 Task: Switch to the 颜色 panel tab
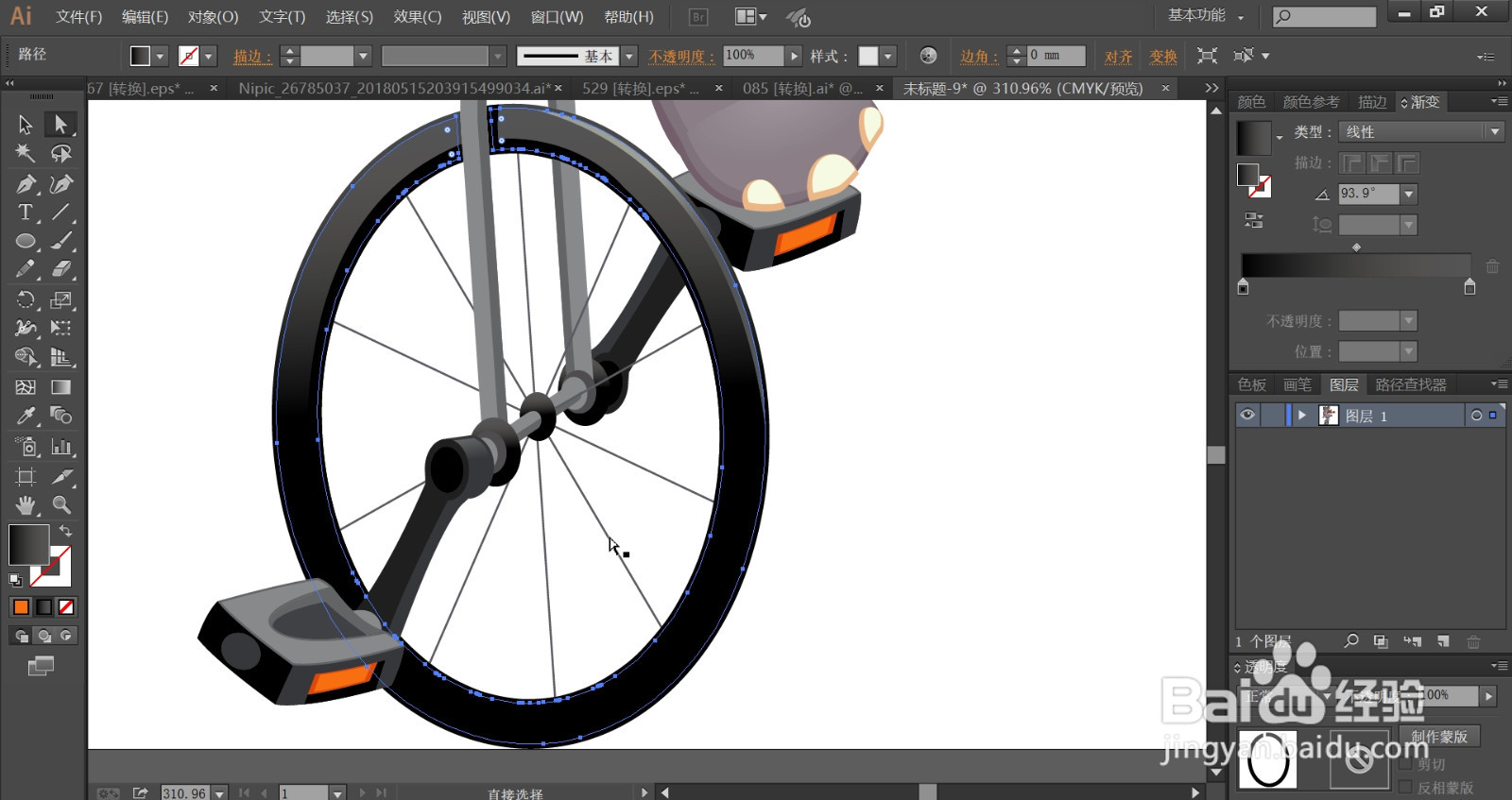coord(1251,102)
